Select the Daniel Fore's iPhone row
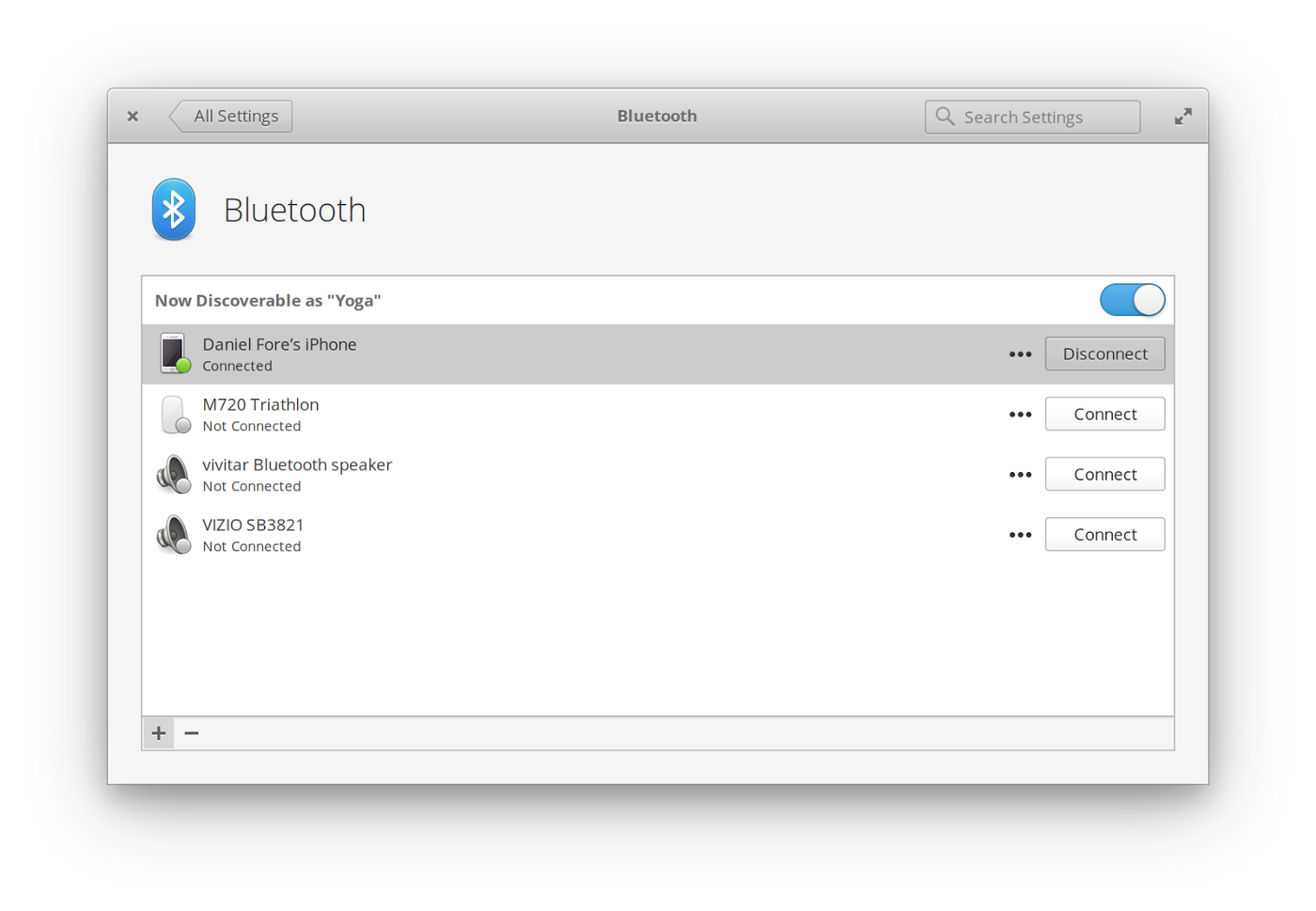1316x911 pixels. (x=658, y=354)
